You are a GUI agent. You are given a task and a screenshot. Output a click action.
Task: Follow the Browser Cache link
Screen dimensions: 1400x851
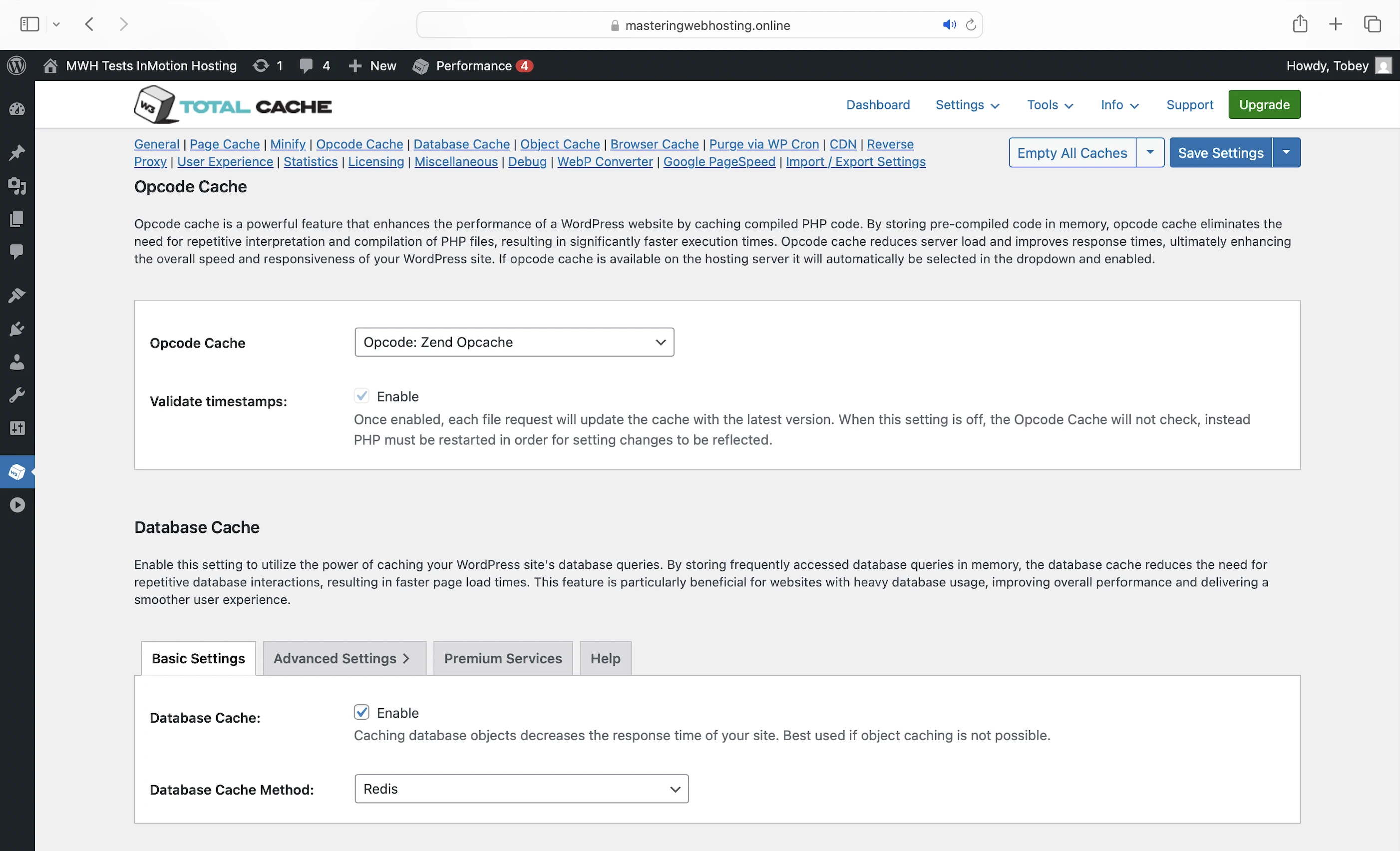click(x=654, y=144)
